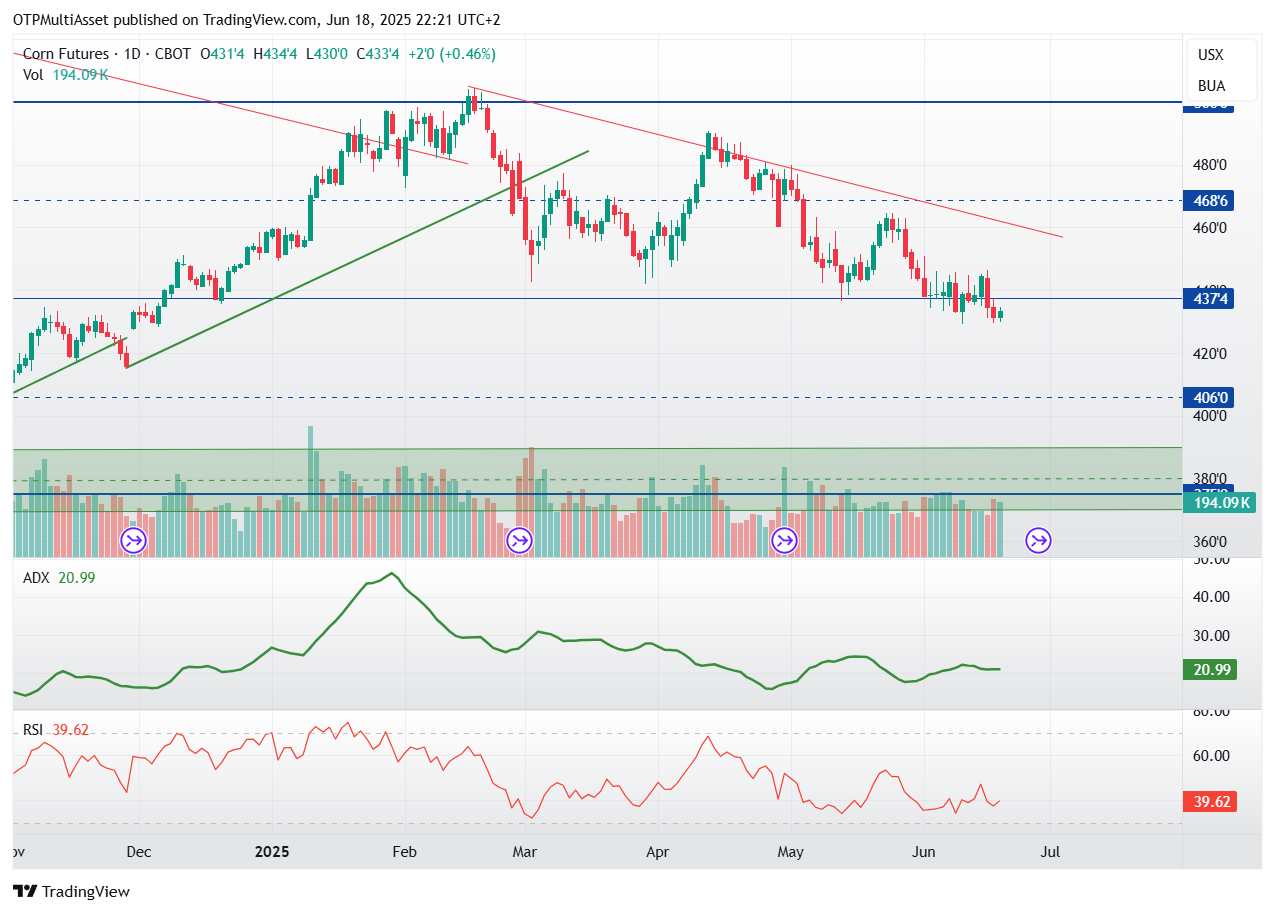The image size is (1275, 913).
Task: Click the Vol 194.09K legend entry
Action: [x=65, y=74]
